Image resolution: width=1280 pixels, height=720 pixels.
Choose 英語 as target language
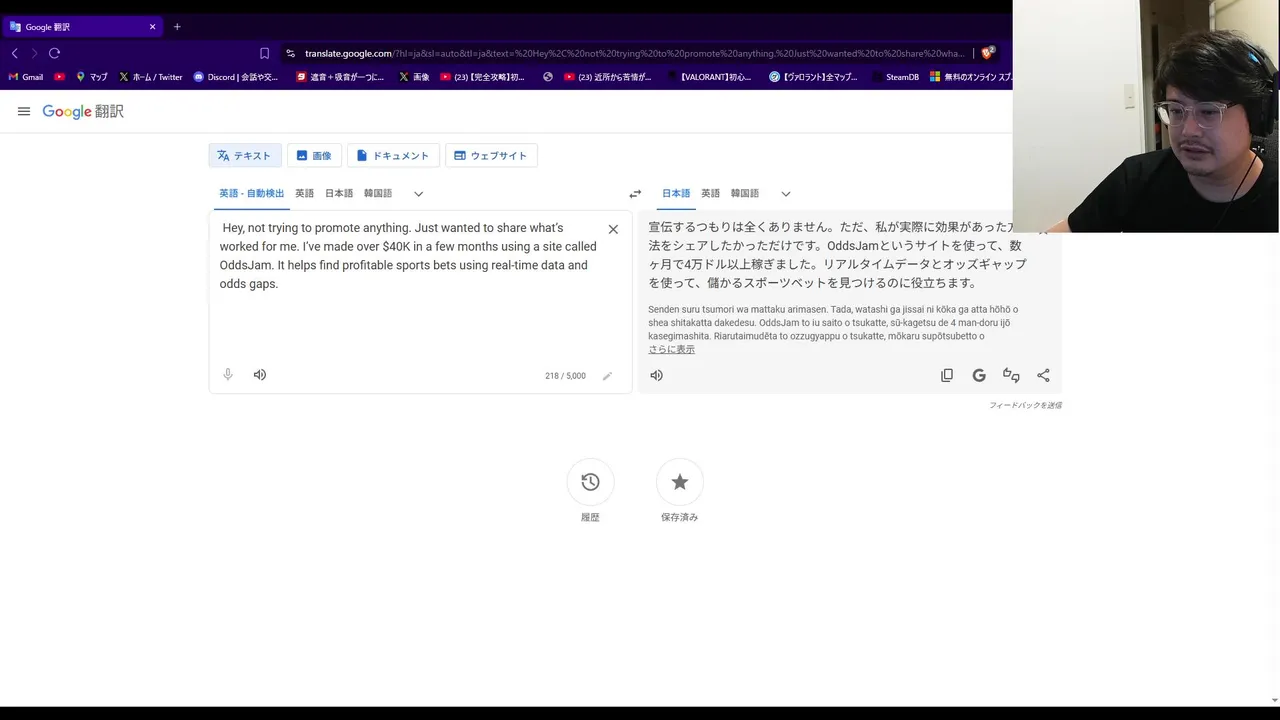[710, 194]
